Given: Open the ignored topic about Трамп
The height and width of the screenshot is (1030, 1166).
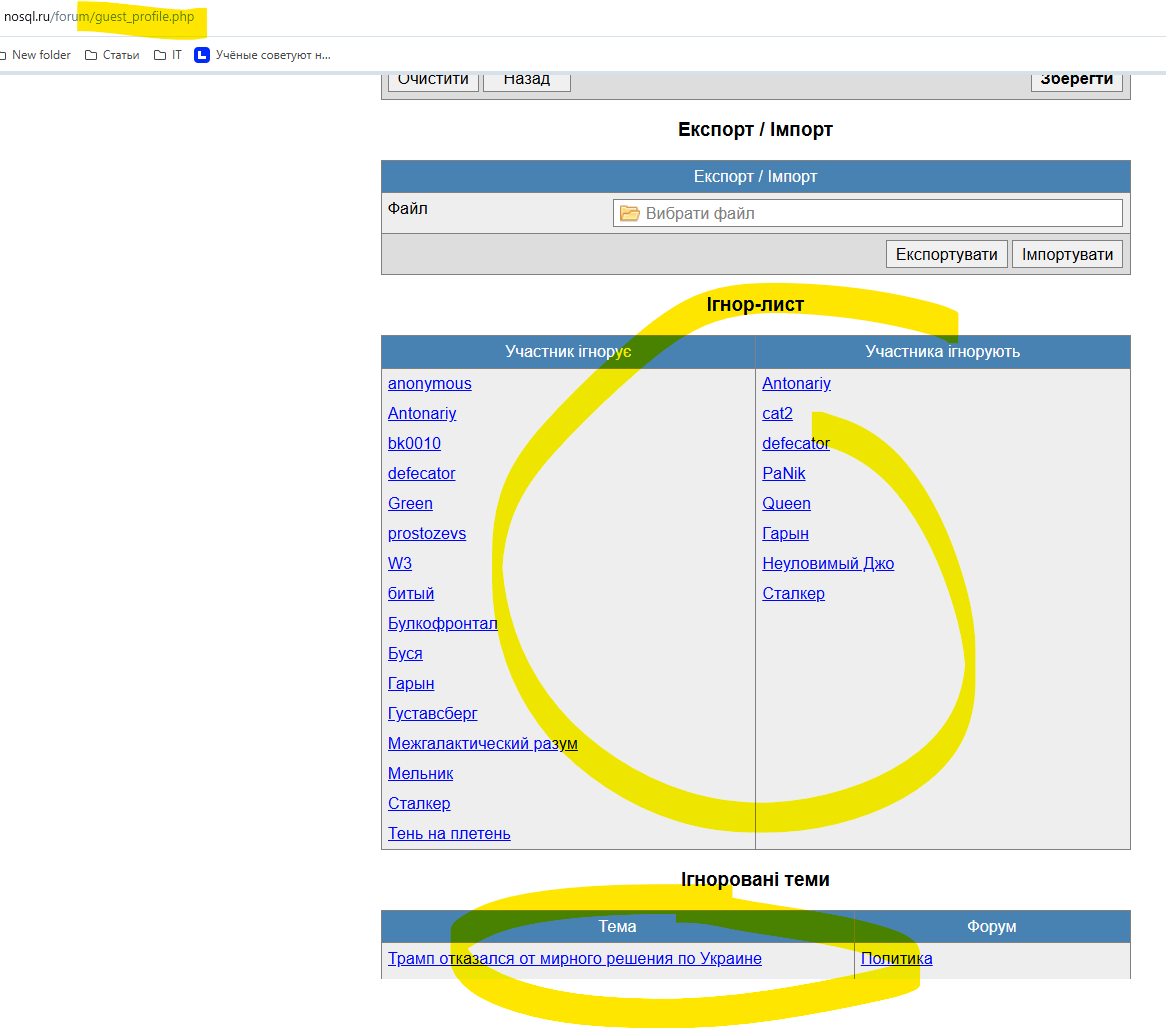Looking at the screenshot, I should [x=574, y=959].
